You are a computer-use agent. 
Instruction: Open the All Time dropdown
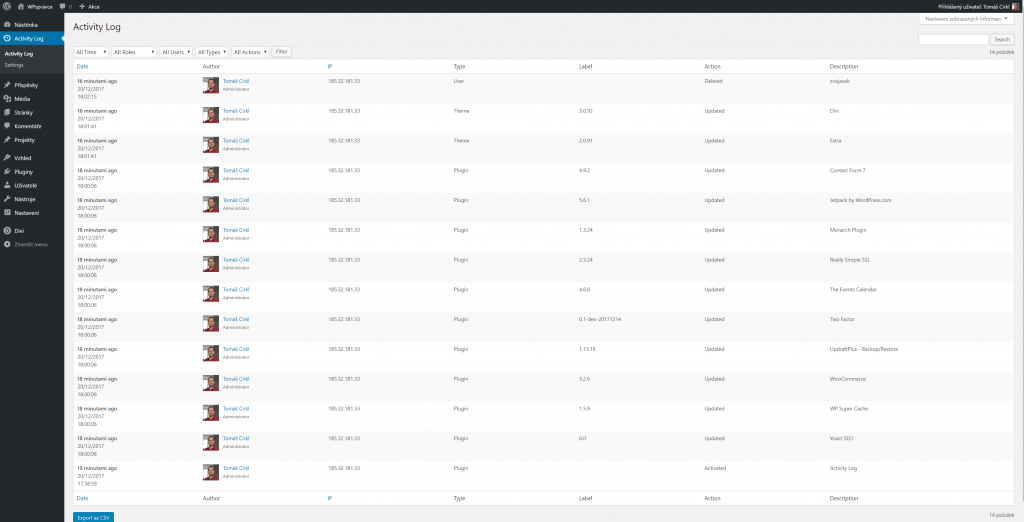tap(91, 52)
